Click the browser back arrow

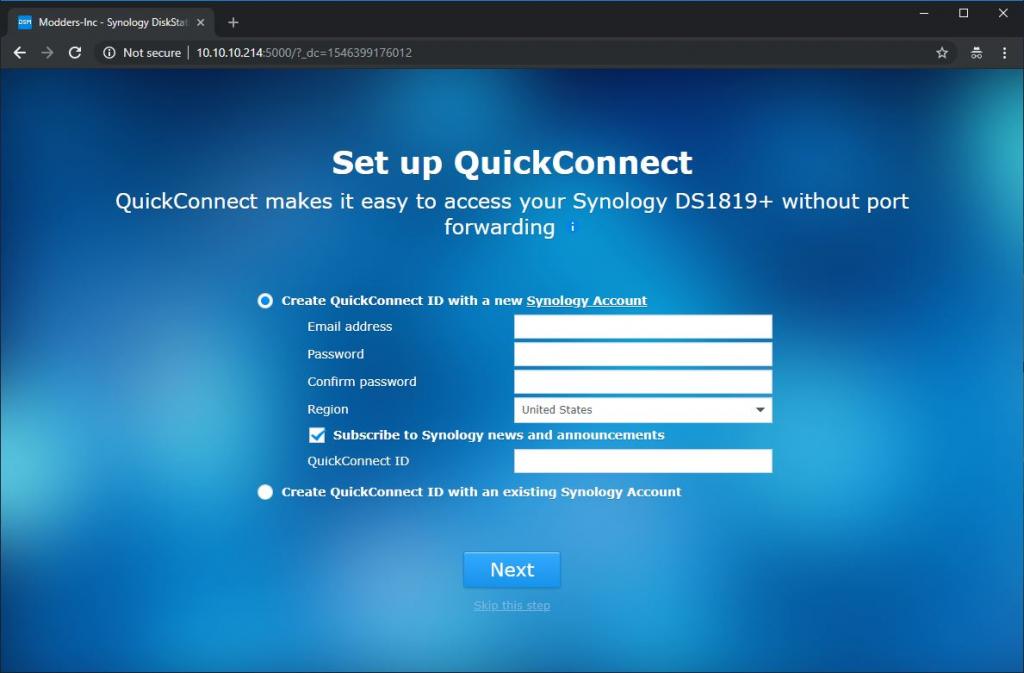(20, 53)
